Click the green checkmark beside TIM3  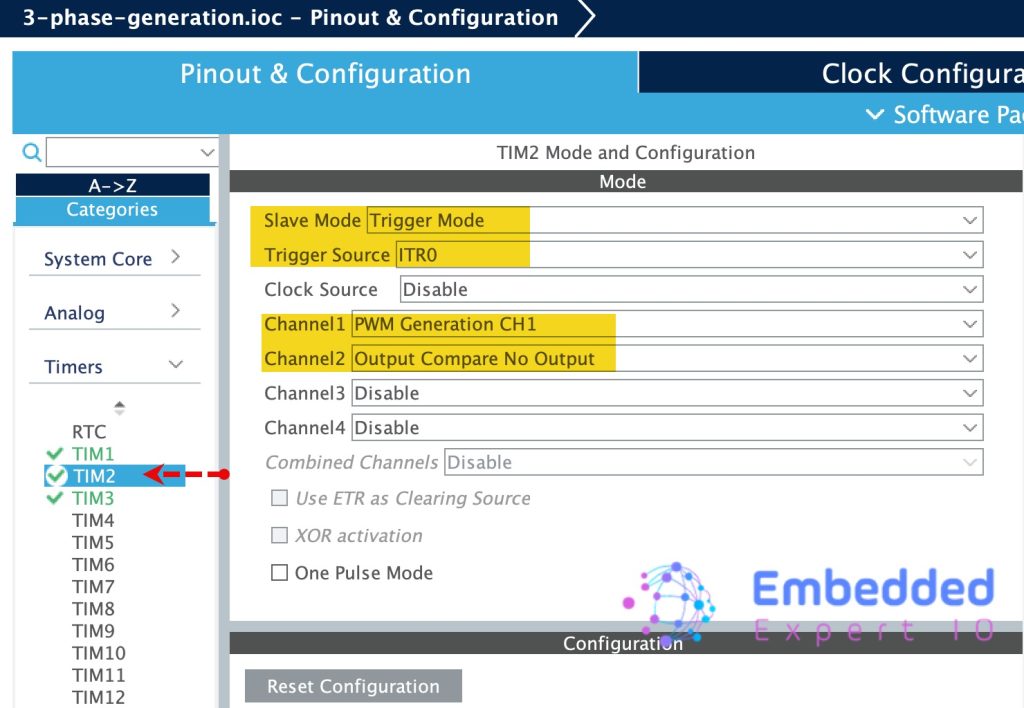55,498
